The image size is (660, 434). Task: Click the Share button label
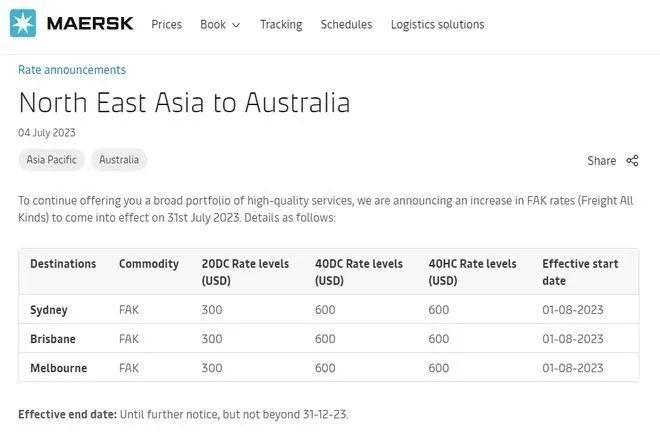(x=601, y=161)
